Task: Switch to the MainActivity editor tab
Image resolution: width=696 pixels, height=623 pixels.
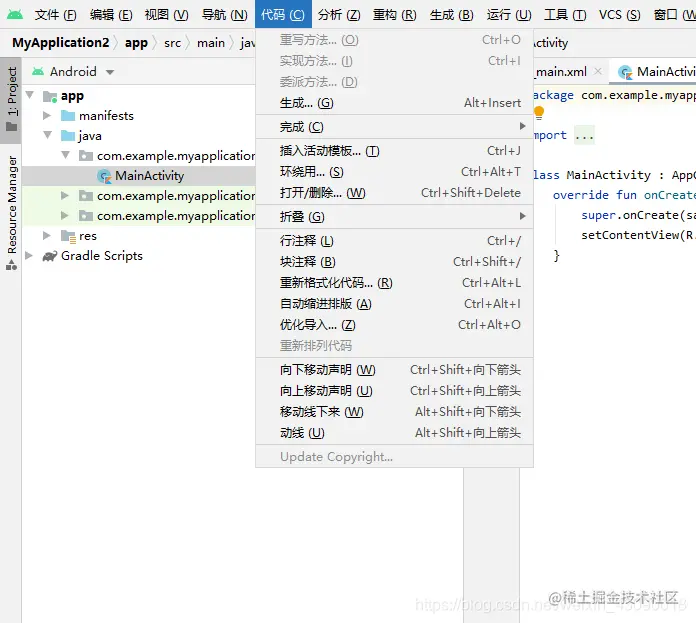Action: tap(652, 71)
